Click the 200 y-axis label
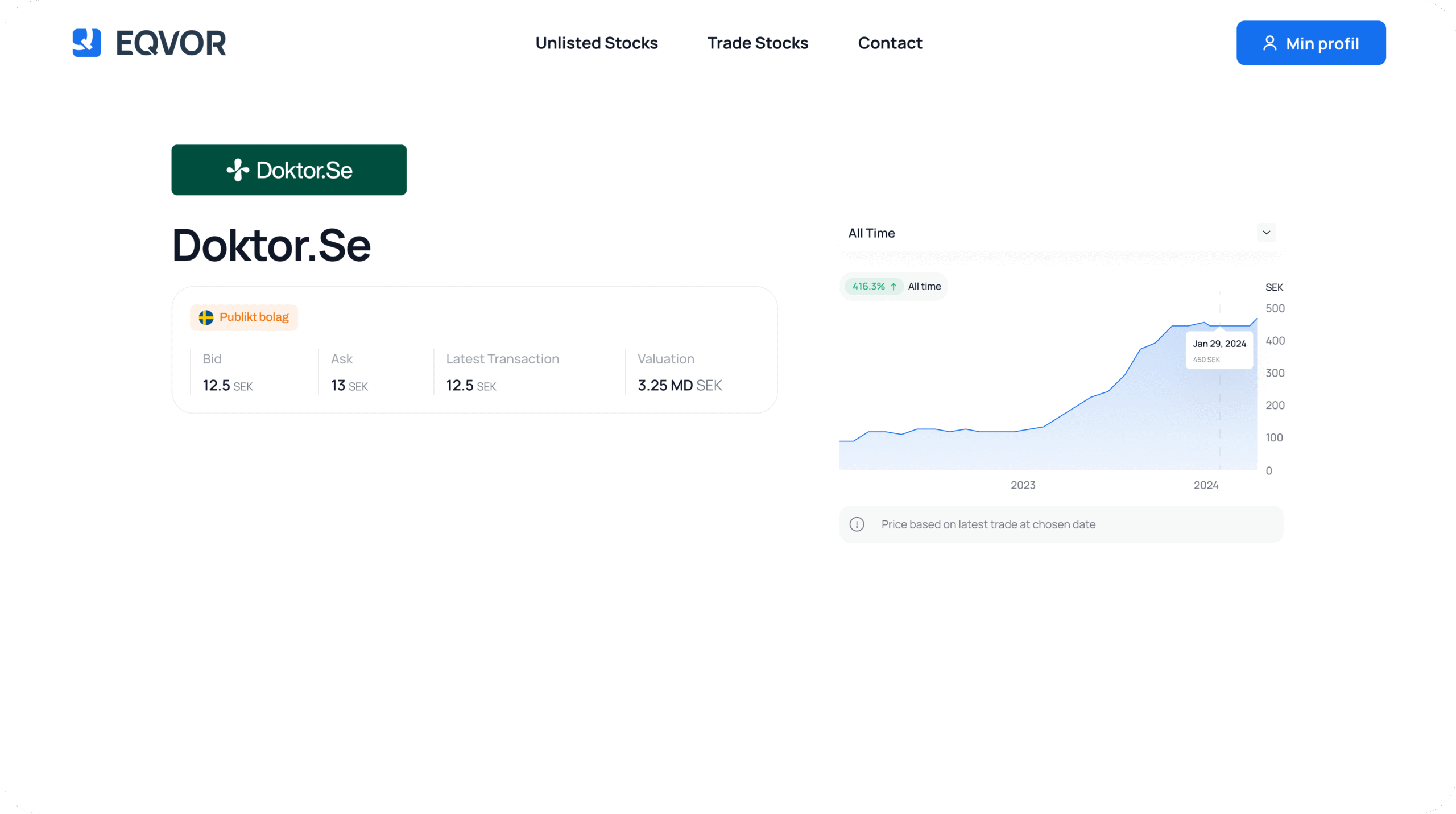 (1275, 406)
